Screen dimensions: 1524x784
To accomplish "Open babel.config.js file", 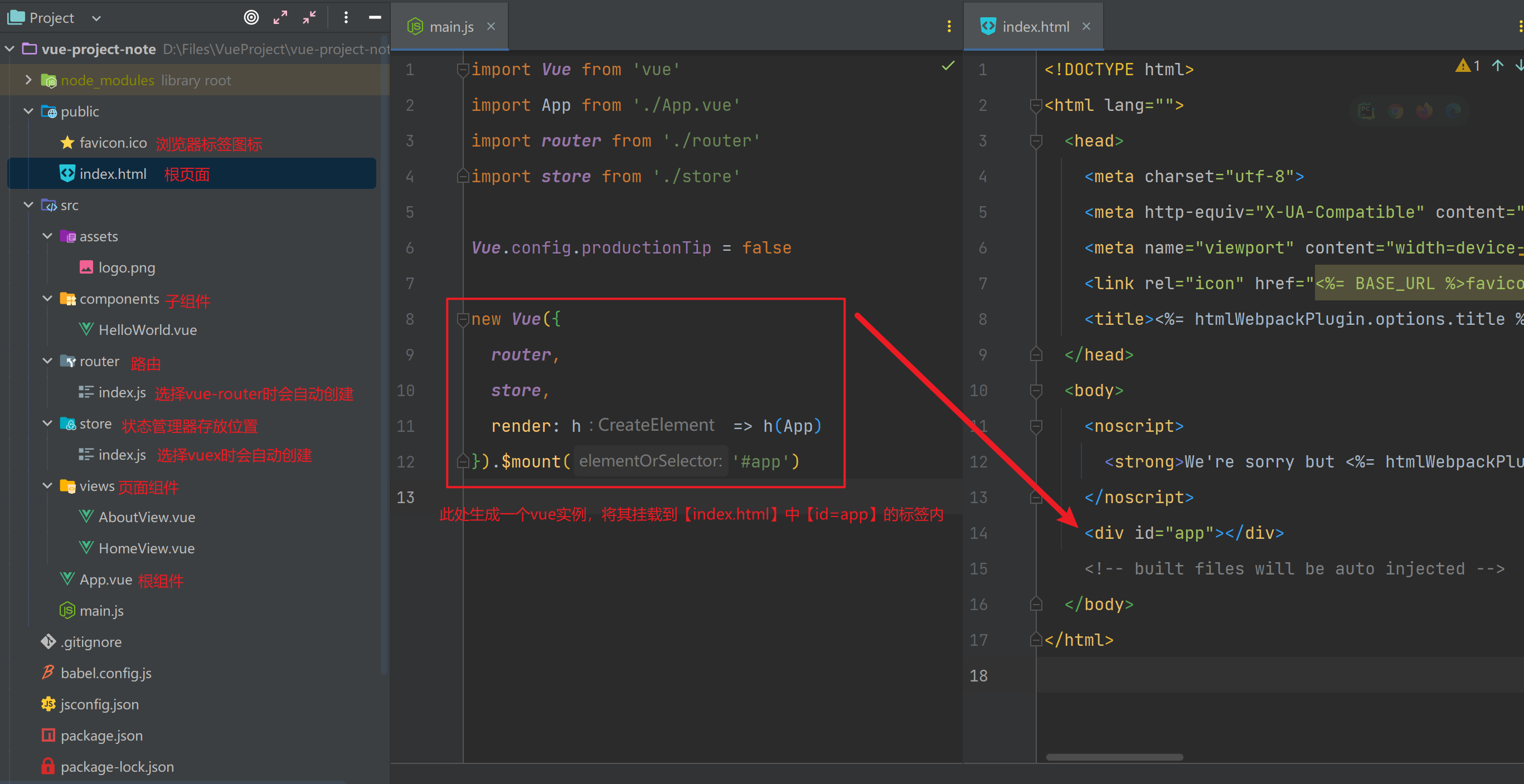I will (x=106, y=674).
